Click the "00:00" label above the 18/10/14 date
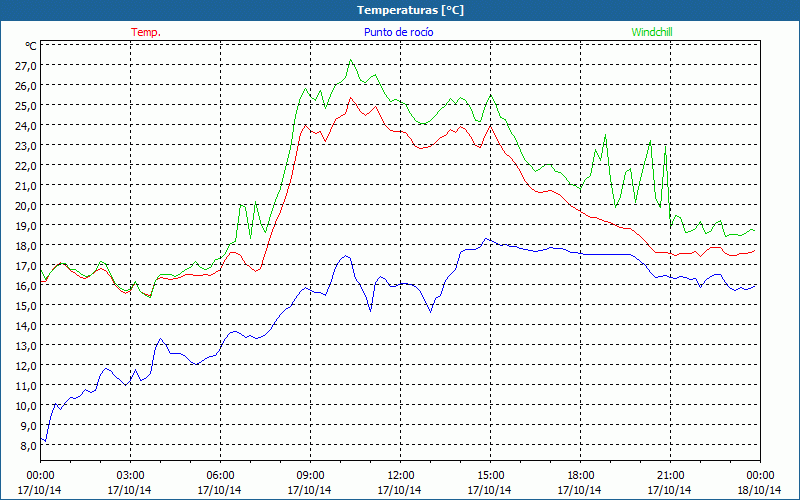The width and height of the screenshot is (800, 500). click(760, 476)
